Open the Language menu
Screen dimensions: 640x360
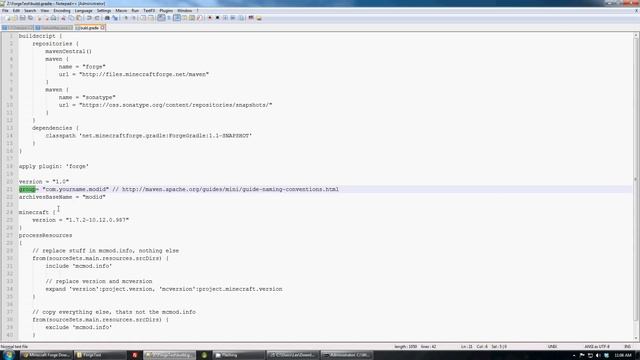(84, 11)
